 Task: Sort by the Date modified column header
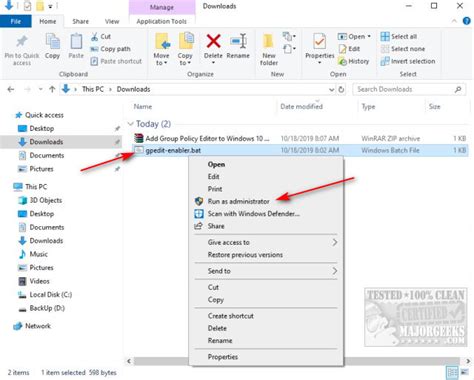tap(301, 107)
